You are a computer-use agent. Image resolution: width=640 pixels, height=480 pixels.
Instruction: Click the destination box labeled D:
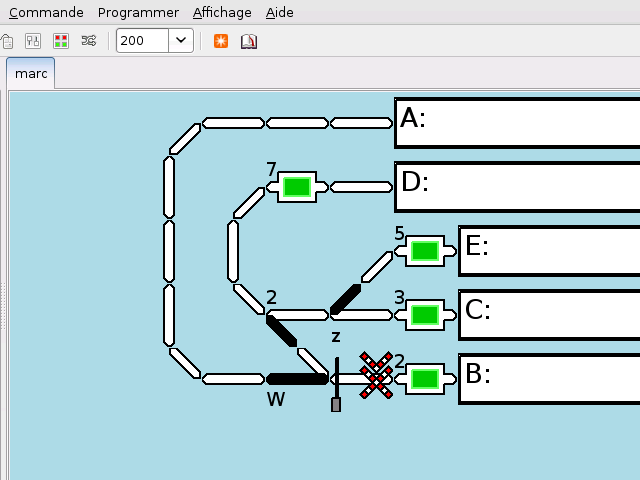pyautogui.click(x=516, y=186)
